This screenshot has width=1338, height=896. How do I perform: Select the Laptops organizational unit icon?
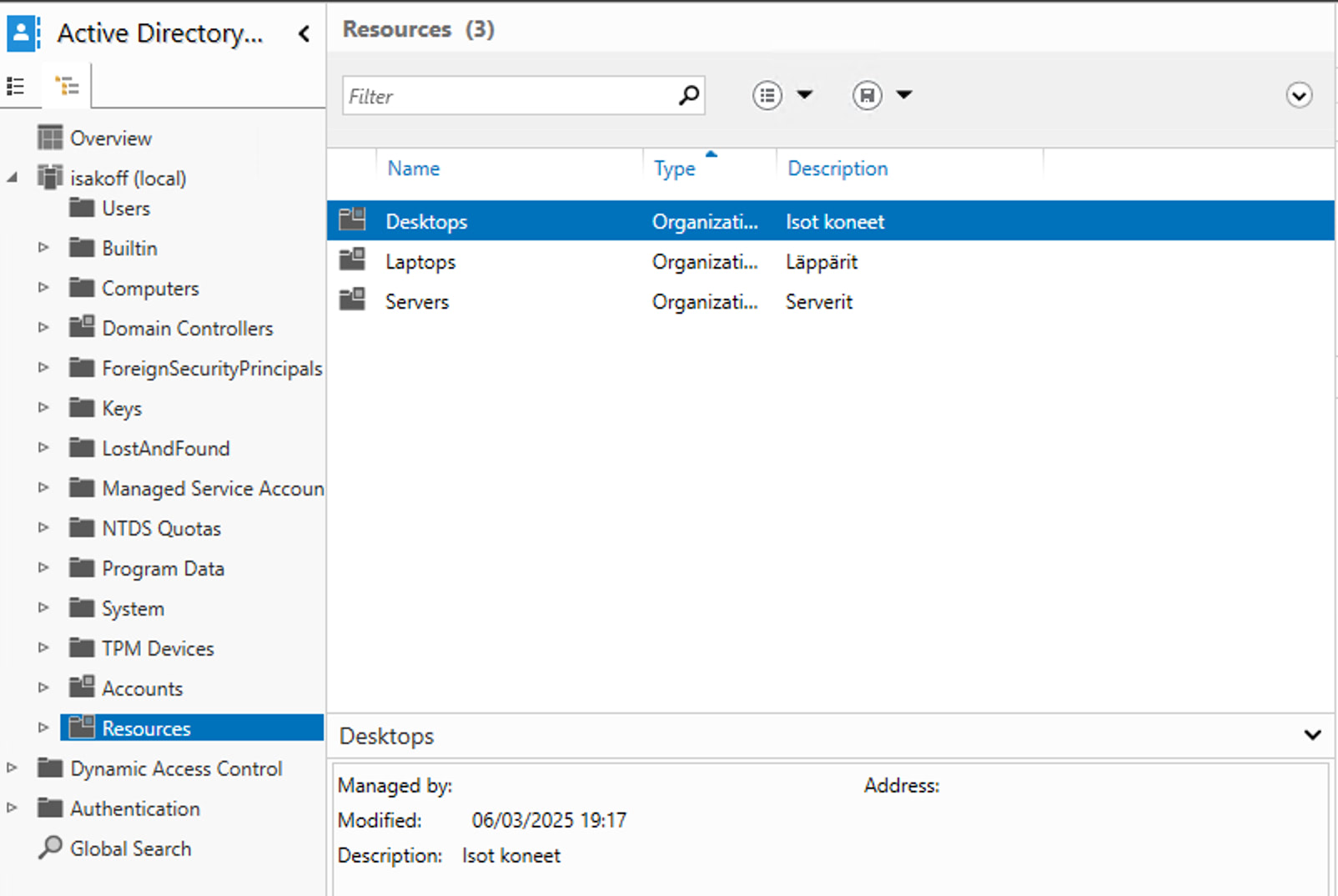(x=352, y=260)
